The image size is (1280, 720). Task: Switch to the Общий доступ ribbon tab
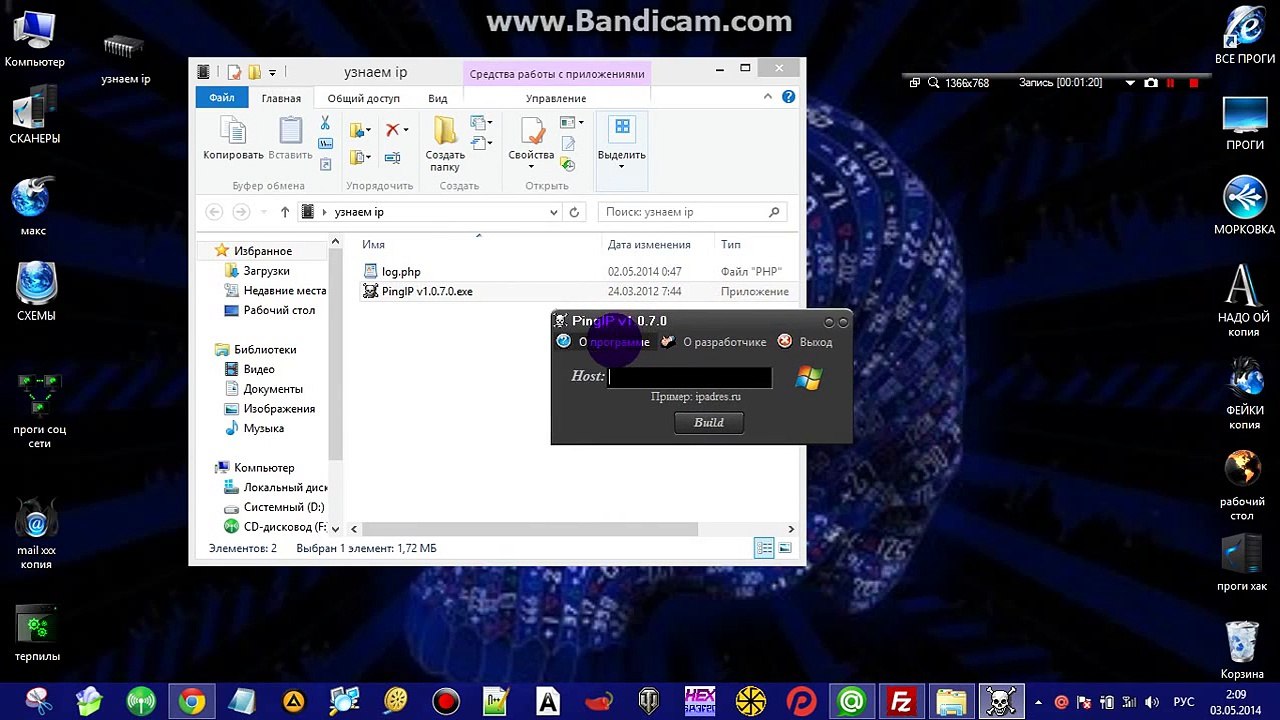(x=363, y=98)
